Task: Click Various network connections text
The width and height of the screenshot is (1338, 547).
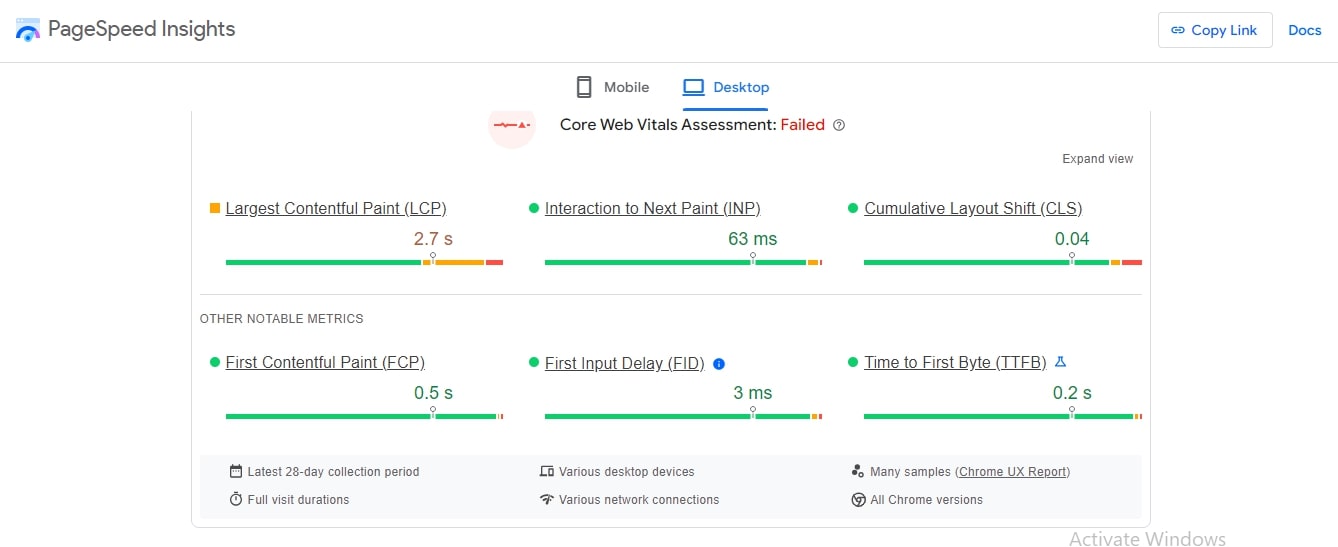Action: click(x=639, y=500)
